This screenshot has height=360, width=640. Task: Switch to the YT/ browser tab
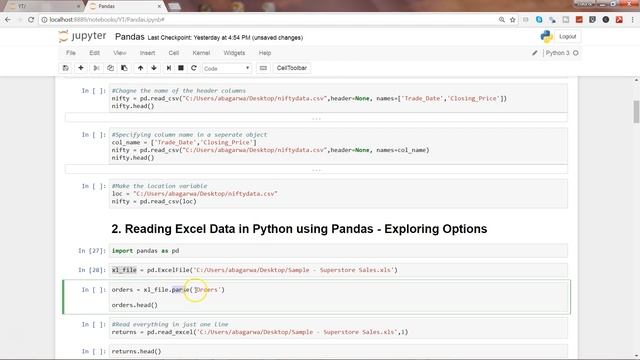(43, 6)
